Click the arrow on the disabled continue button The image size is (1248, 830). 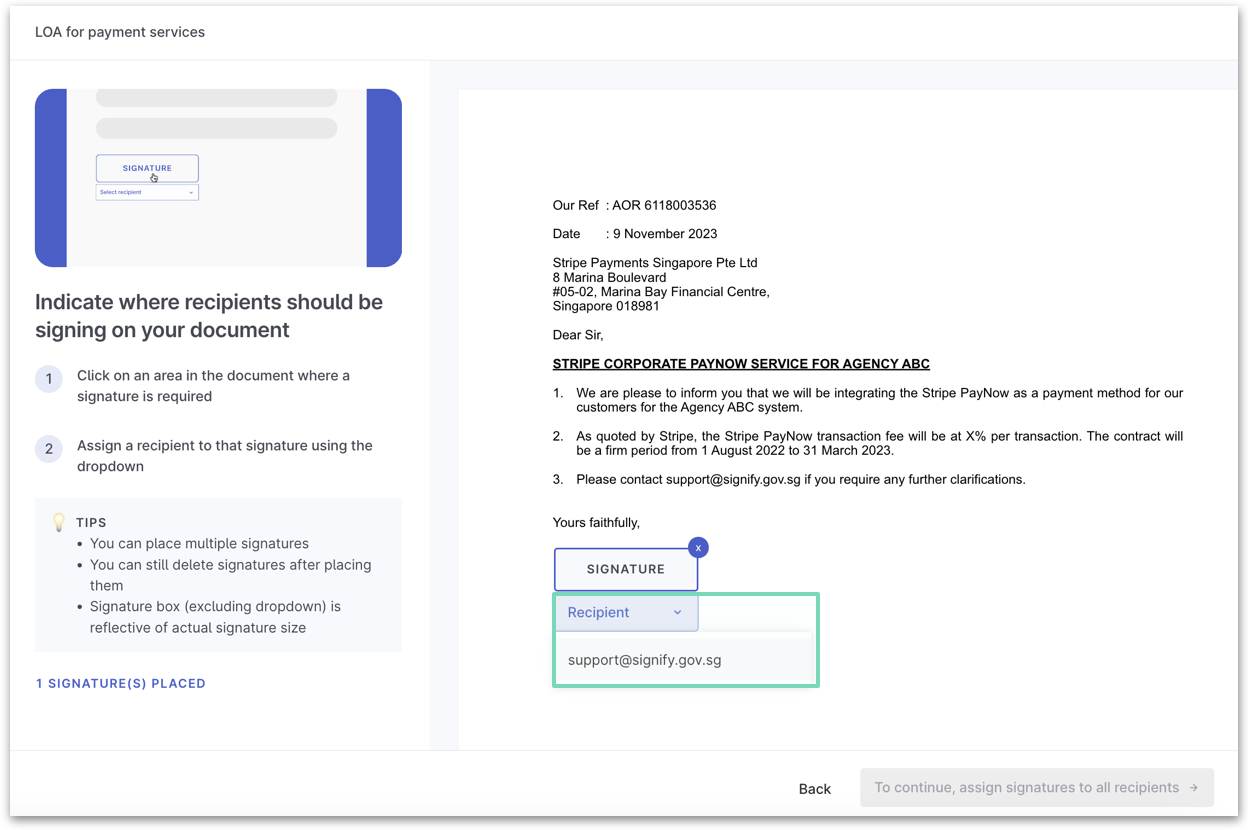point(1194,788)
